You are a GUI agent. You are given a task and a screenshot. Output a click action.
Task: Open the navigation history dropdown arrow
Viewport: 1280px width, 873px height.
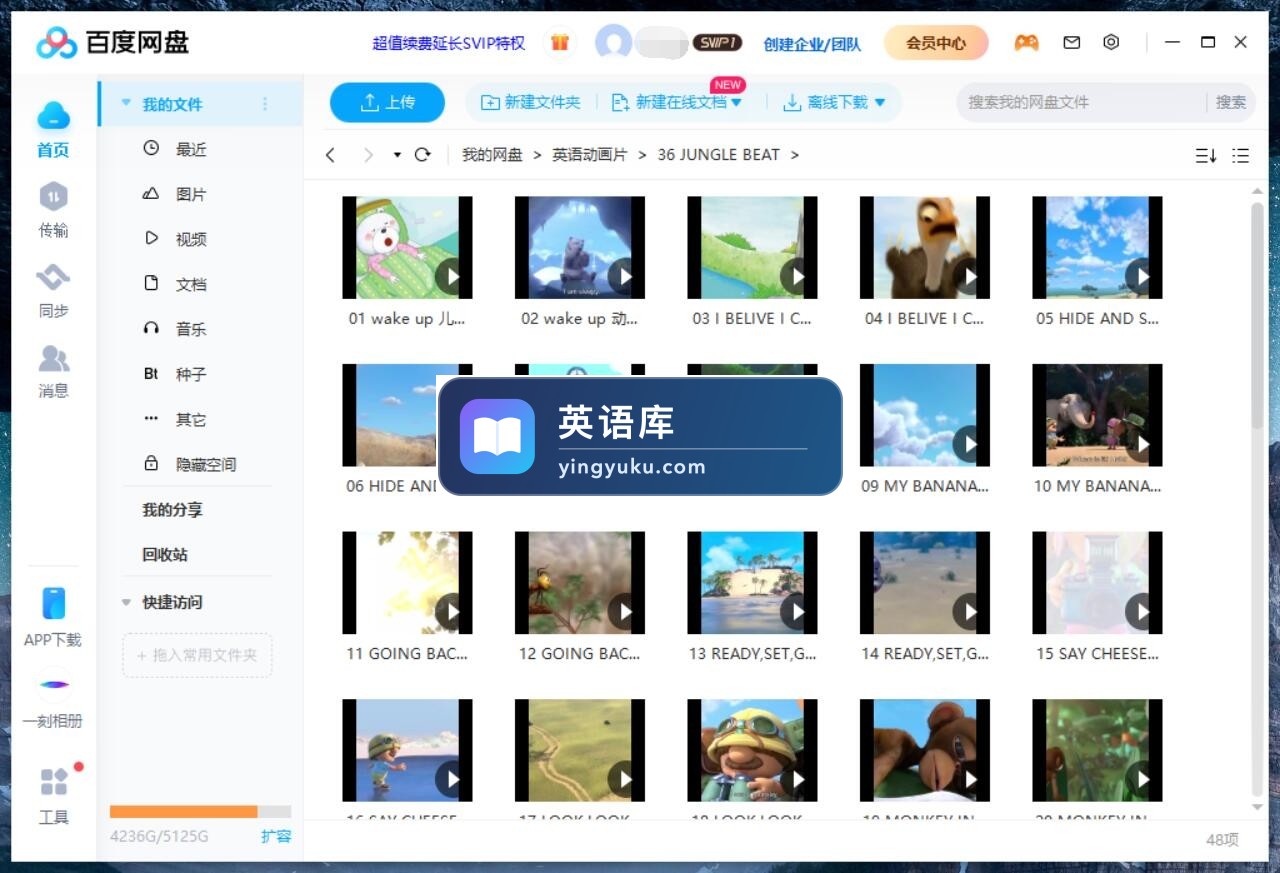click(x=397, y=155)
